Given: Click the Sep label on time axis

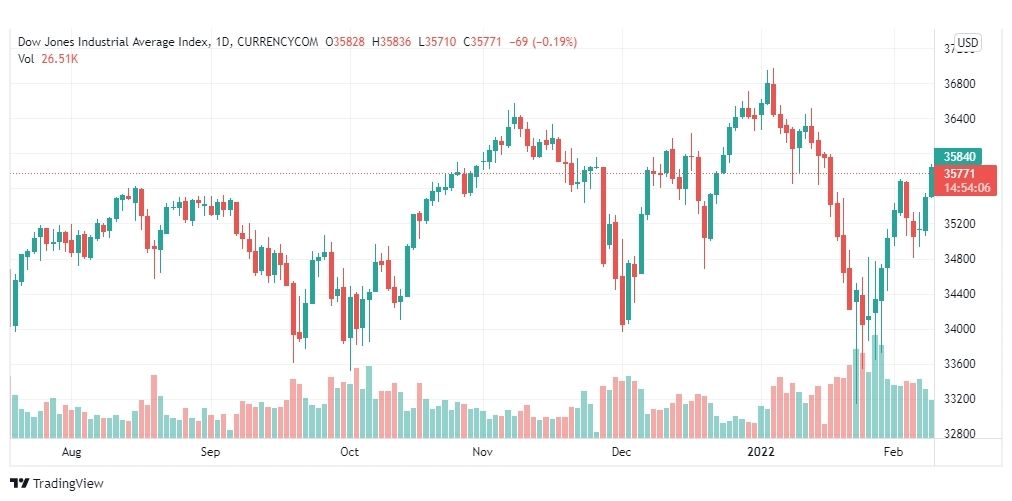Looking at the screenshot, I should click(x=210, y=452).
